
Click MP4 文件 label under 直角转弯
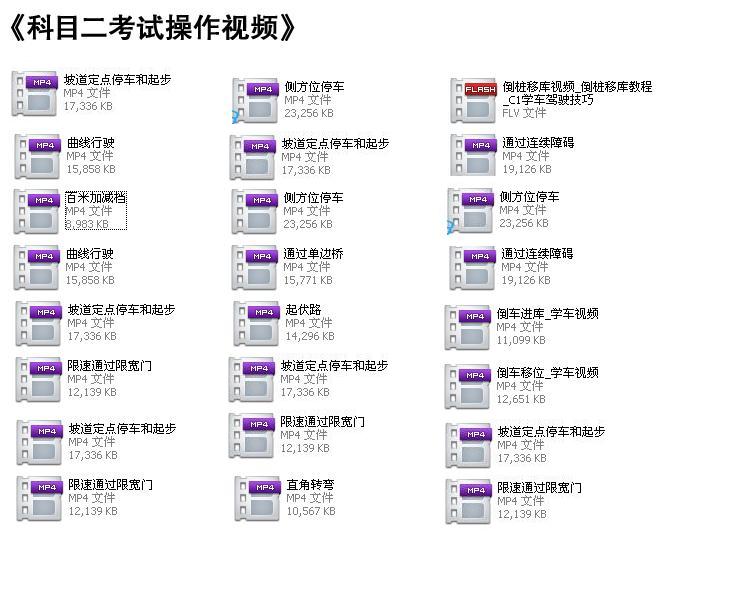310,498
